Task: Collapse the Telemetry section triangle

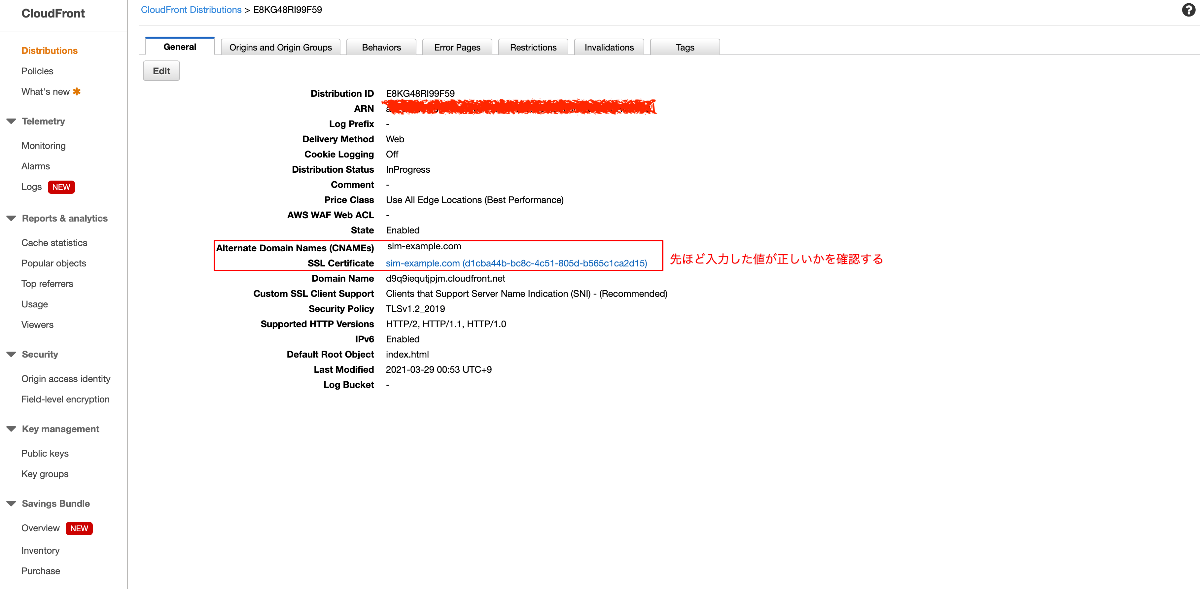Action: point(11,121)
